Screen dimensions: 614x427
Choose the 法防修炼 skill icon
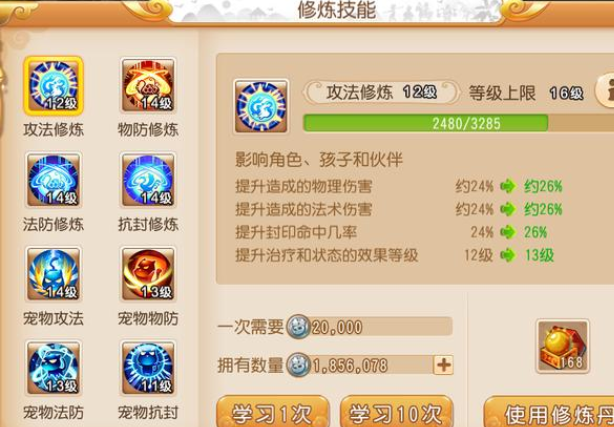(54, 180)
